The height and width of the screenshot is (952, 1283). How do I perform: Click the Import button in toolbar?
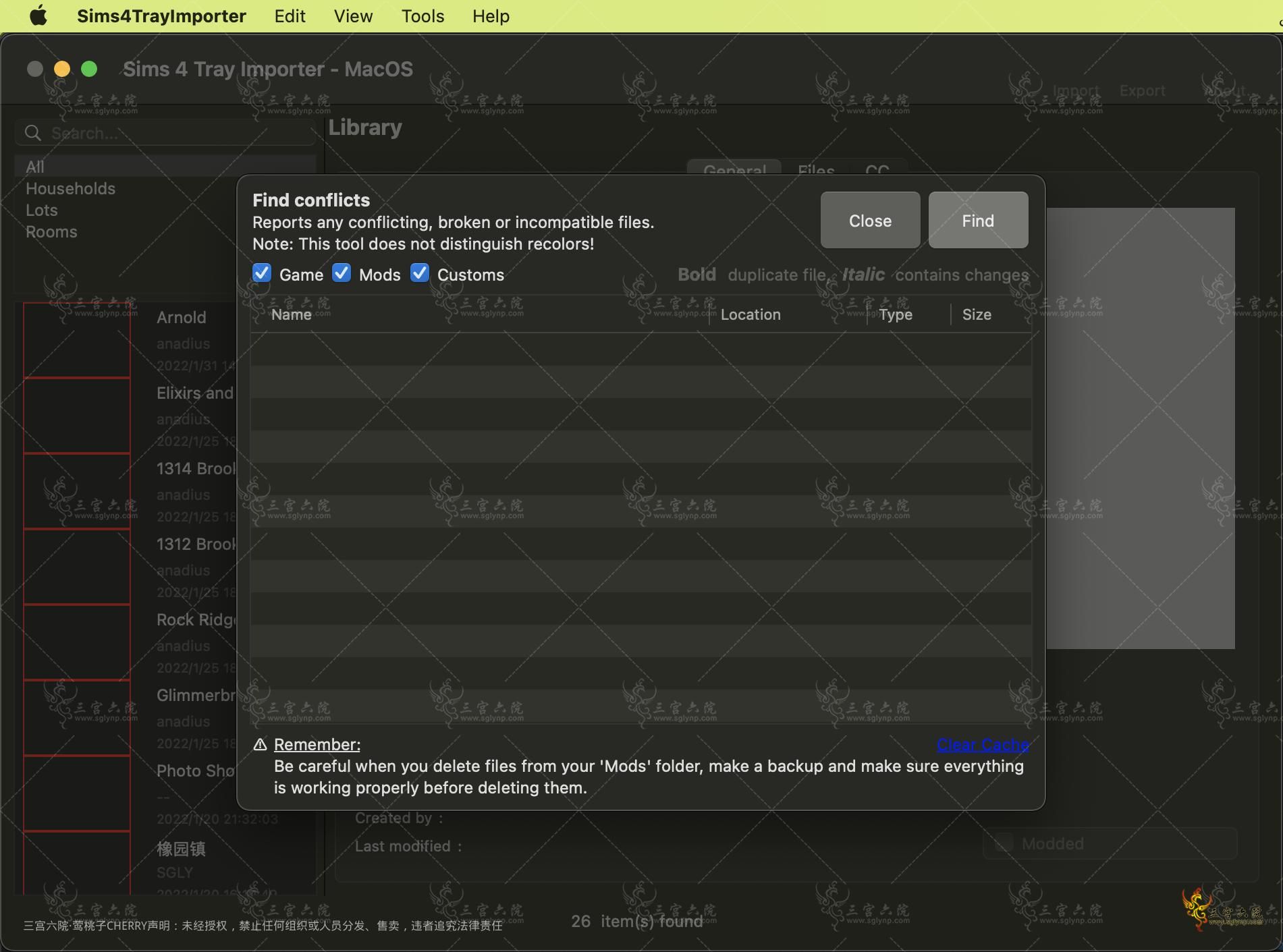1076,90
